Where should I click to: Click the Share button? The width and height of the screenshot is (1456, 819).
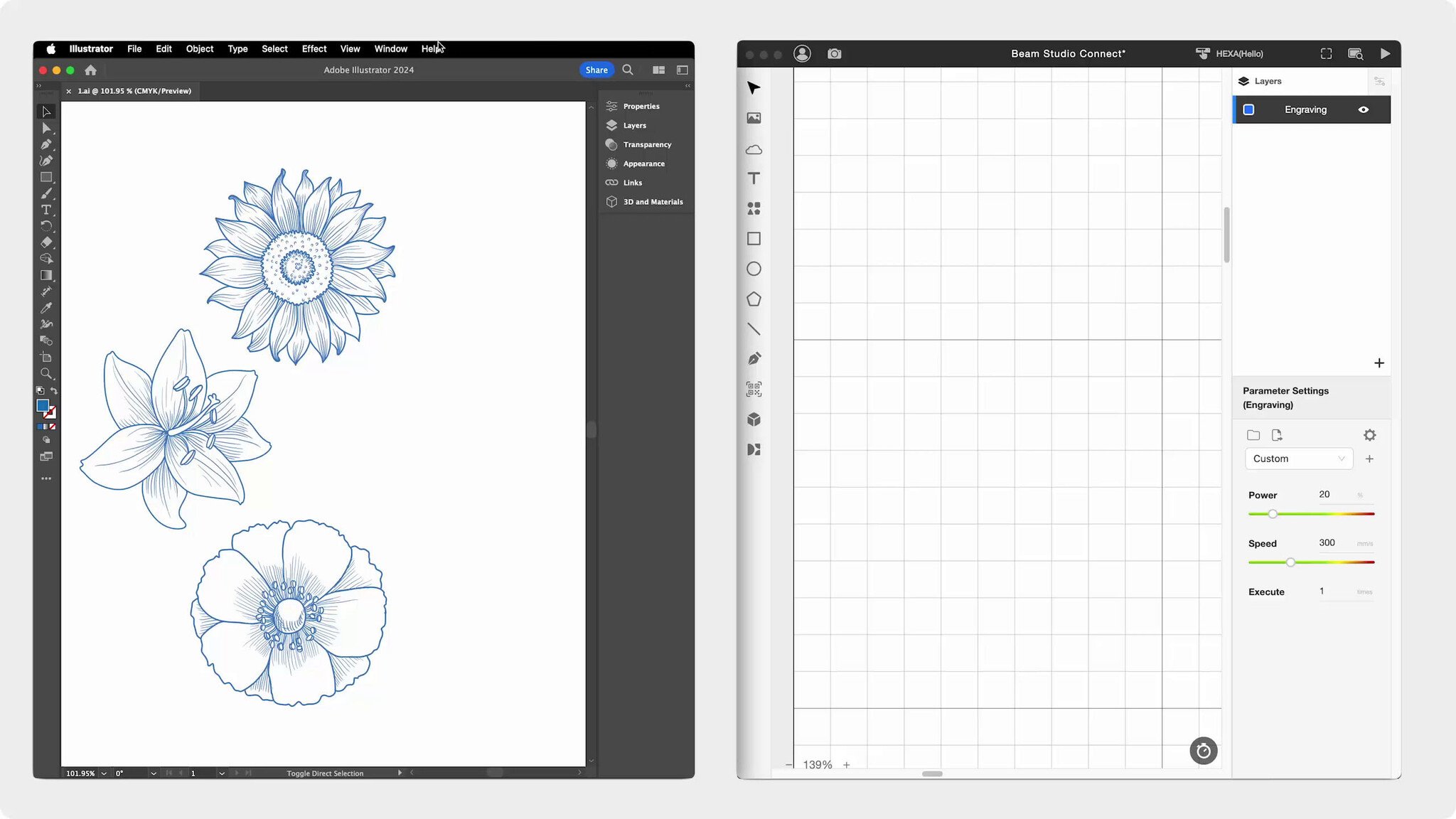(596, 70)
